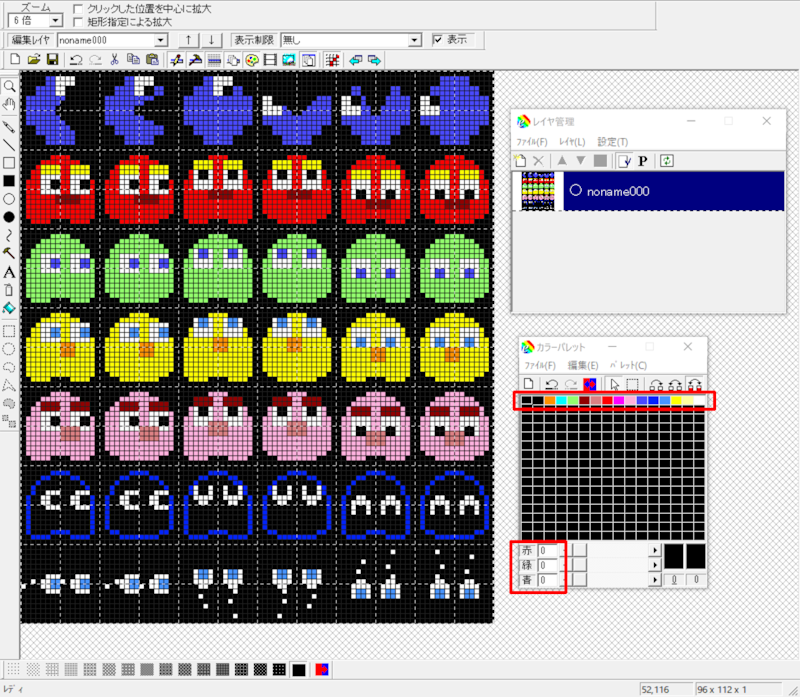This screenshot has width=800, height=697.
Task: Undo with the main toolbar arrow
Action: [x=76, y=60]
